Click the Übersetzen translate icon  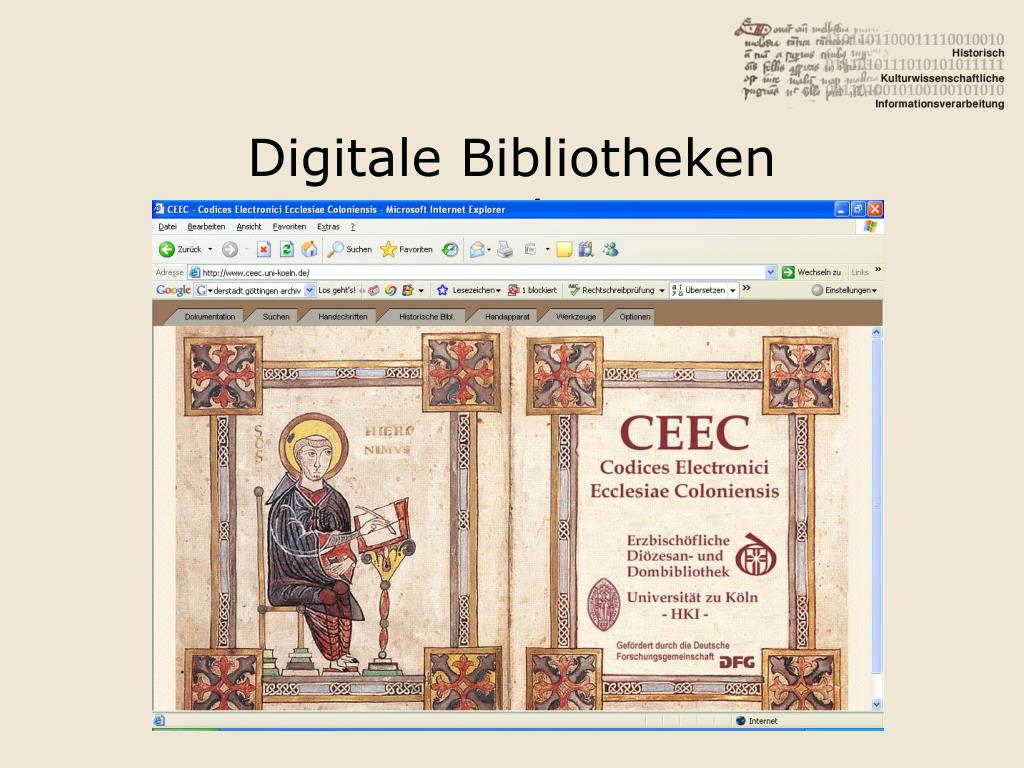coord(677,290)
